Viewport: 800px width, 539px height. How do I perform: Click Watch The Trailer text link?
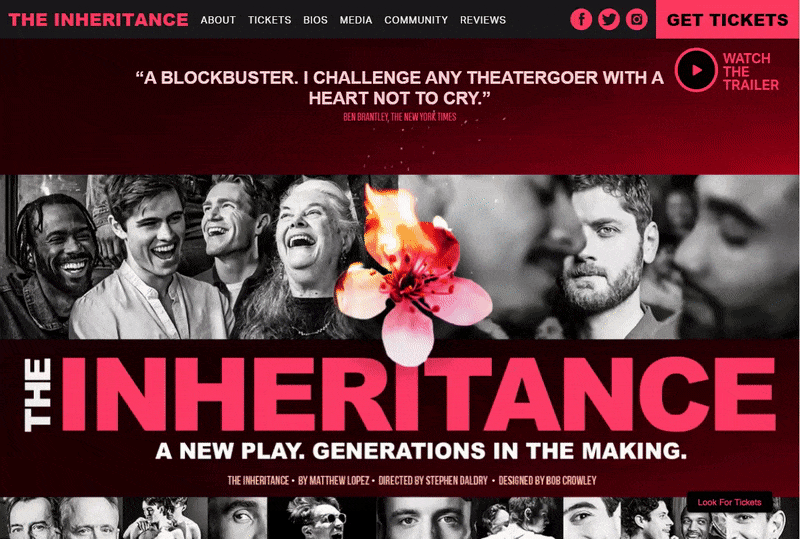coord(751,71)
